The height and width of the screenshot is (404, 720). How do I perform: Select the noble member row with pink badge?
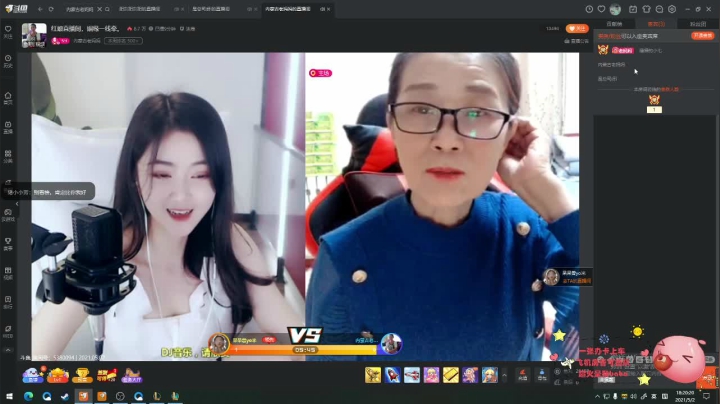point(656,50)
